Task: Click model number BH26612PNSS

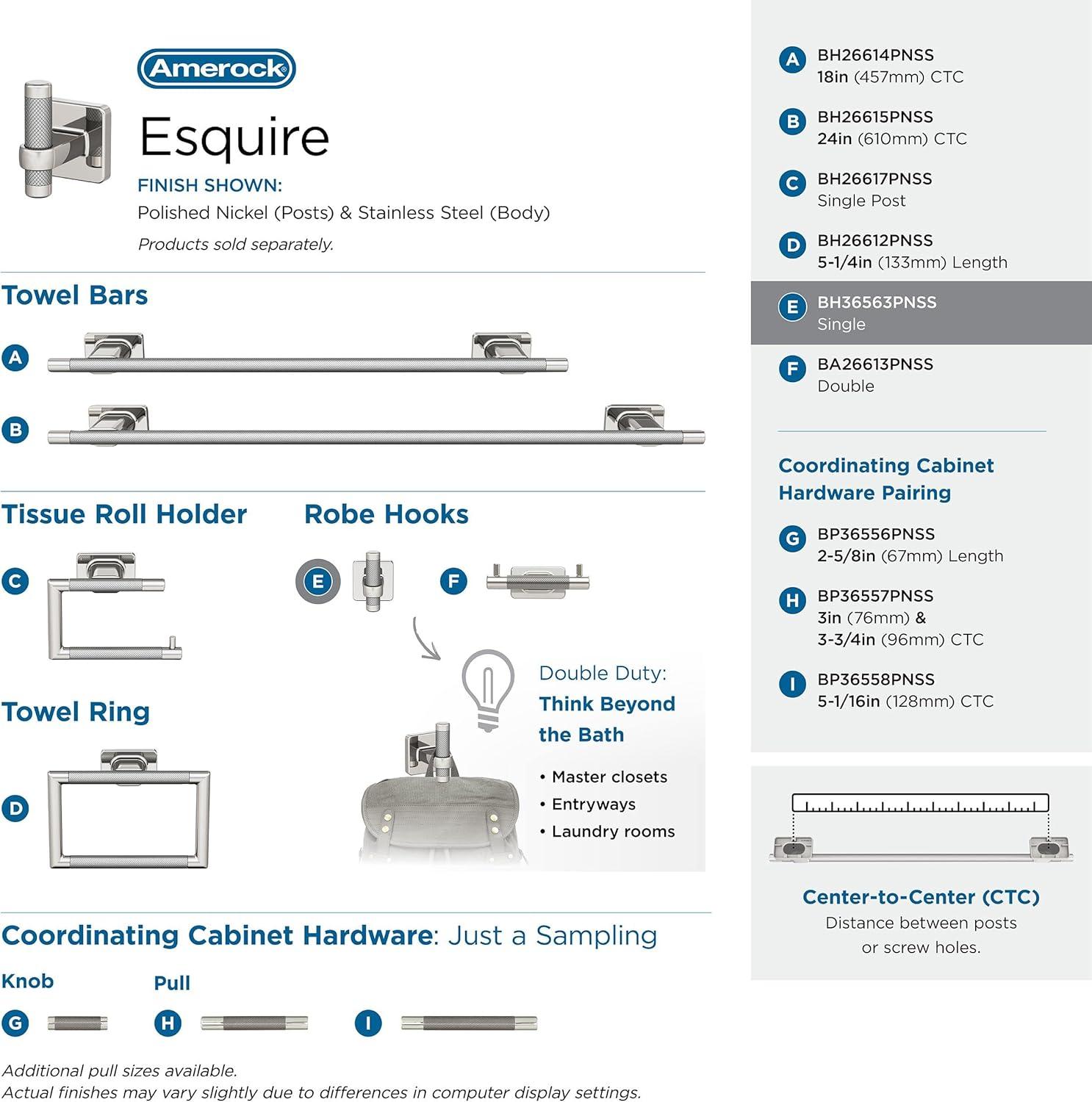Action: point(875,240)
